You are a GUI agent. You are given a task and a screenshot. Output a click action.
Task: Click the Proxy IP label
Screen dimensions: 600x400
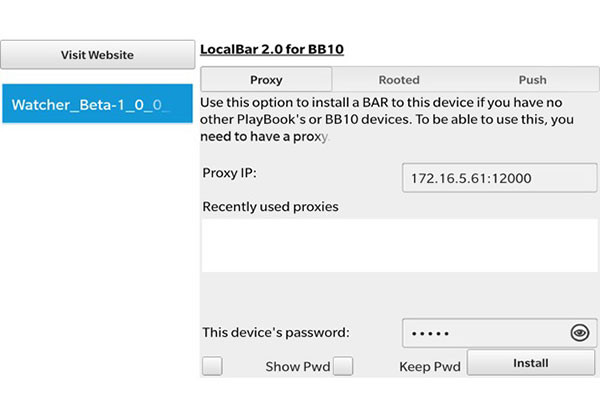(230, 173)
